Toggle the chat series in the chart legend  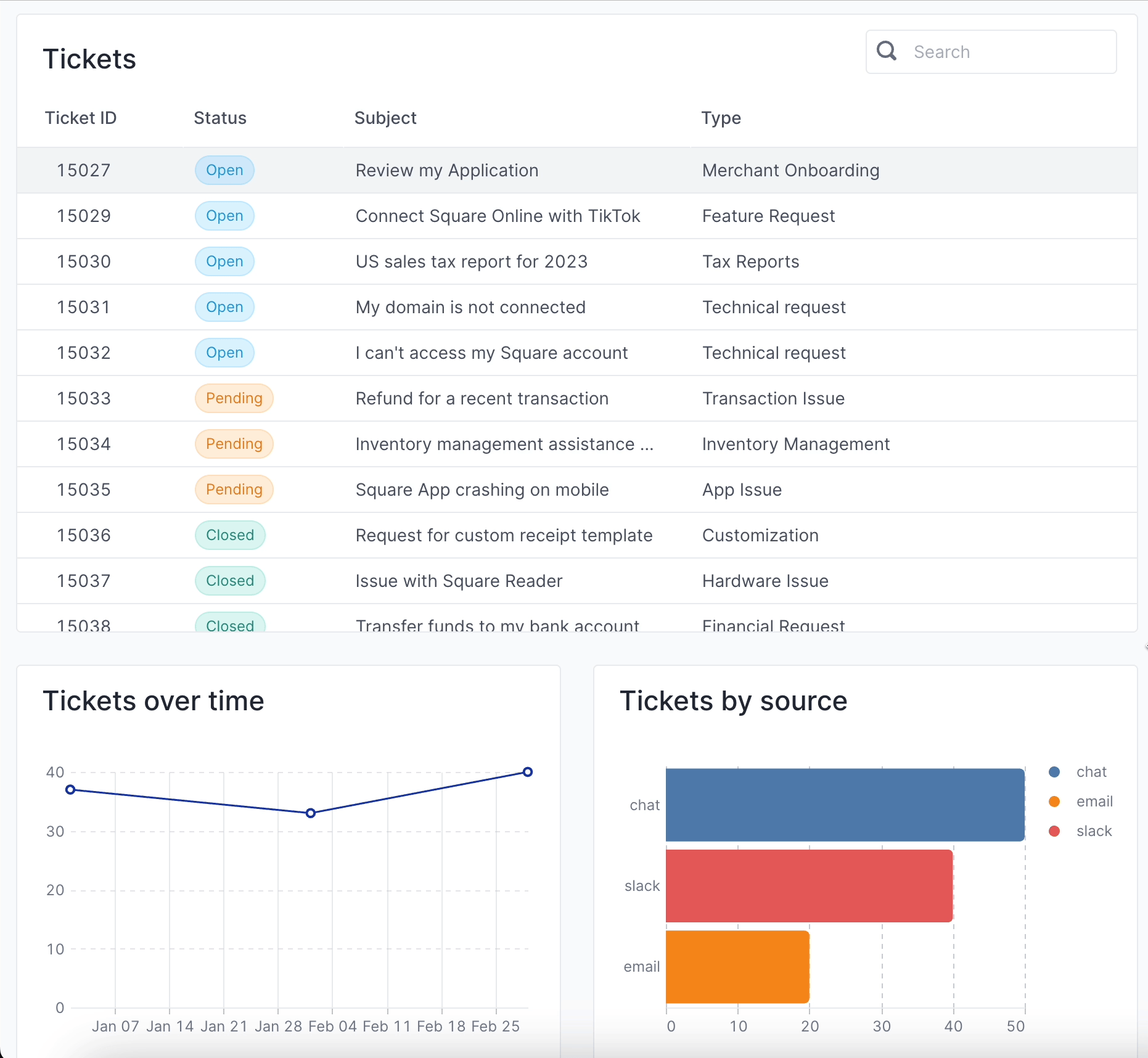[x=1091, y=771]
